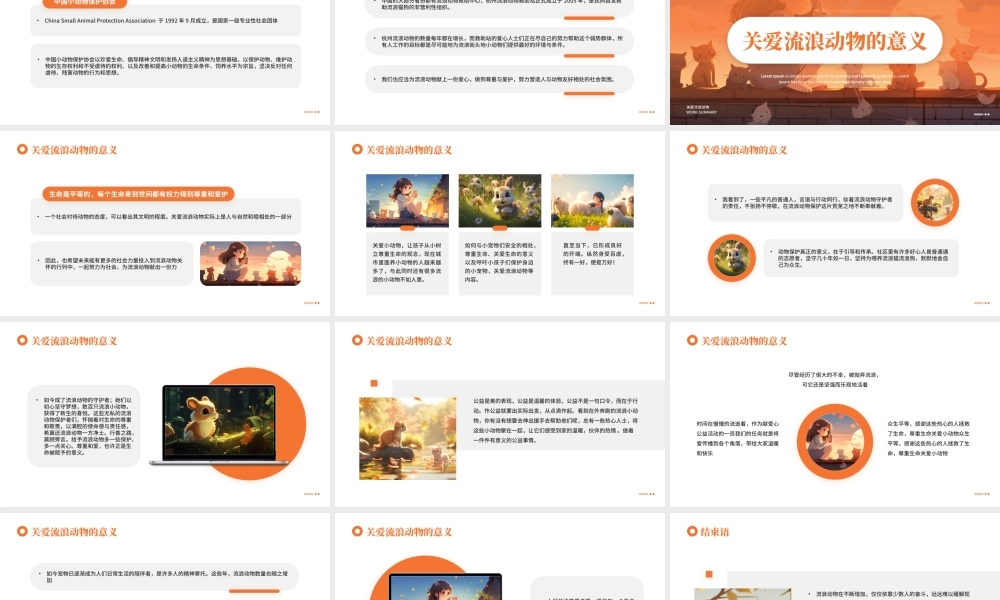Select the Lorem ipsum subtitle on the title slide
1000x600 pixels.
[835, 78]
